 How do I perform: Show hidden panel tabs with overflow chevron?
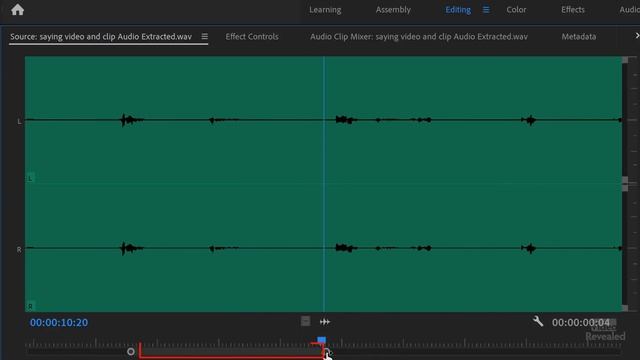coord(637,36)
